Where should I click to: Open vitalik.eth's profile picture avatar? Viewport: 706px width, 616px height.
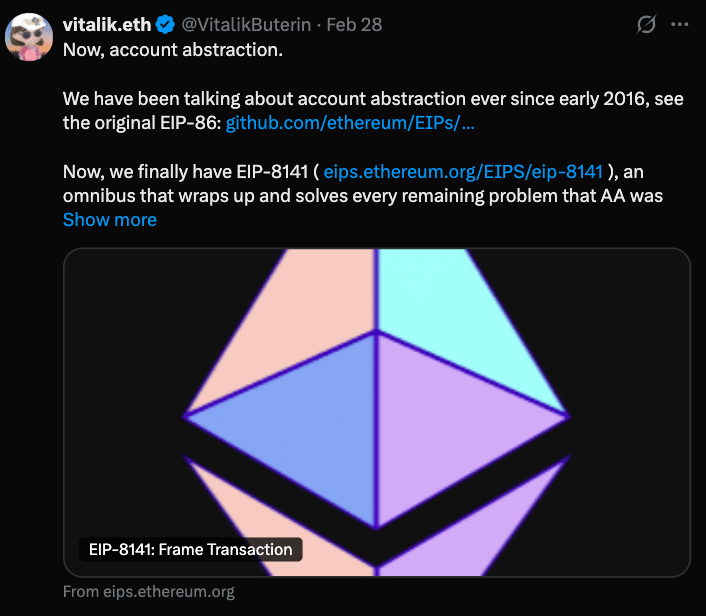(30, 38)
